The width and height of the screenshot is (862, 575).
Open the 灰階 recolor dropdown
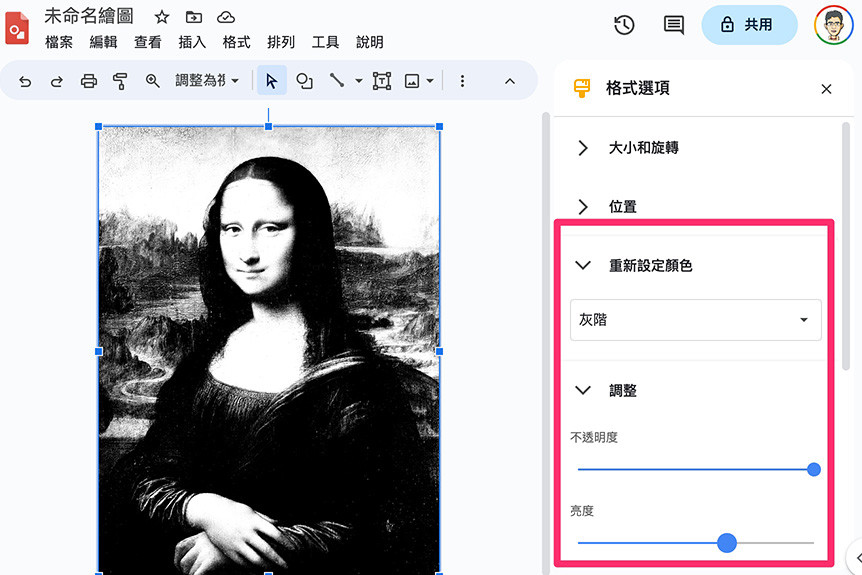click(x=695, y=320)
